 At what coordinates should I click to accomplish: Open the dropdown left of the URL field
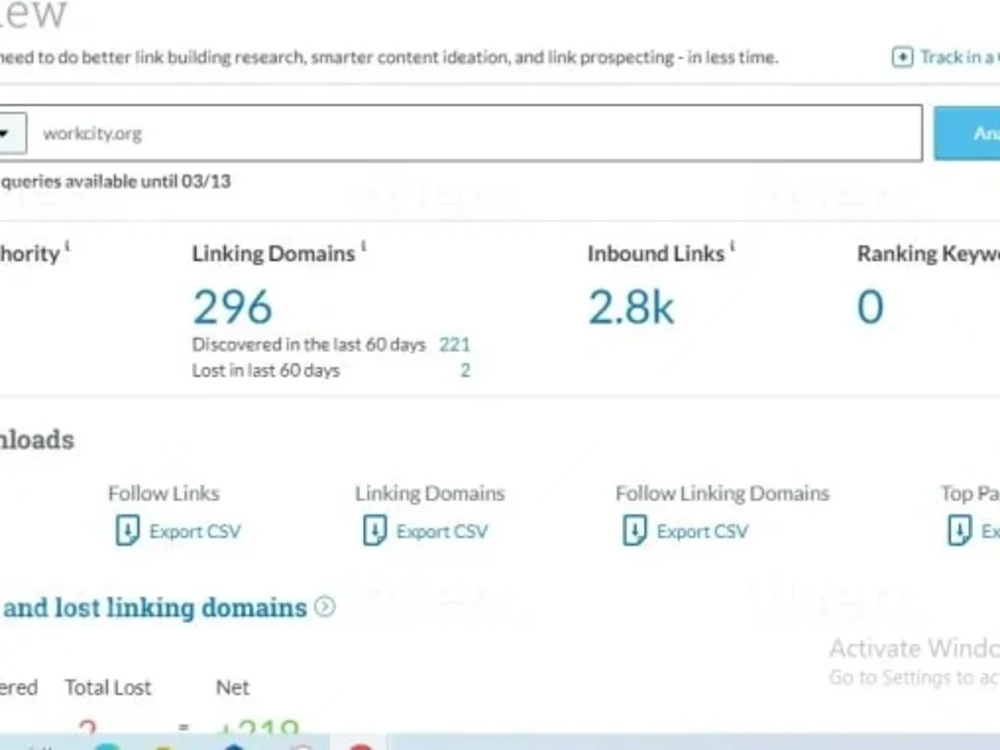coord(11,133)
